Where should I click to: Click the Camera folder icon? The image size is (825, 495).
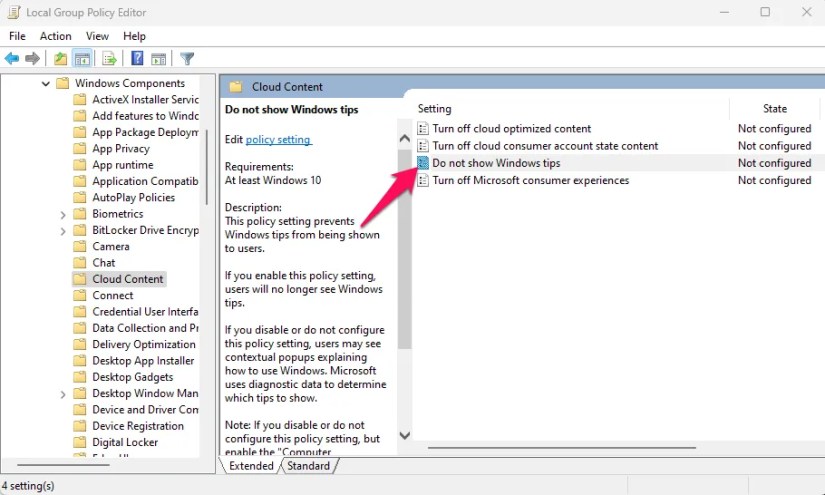pyautogui.click(x=79, y=246)
